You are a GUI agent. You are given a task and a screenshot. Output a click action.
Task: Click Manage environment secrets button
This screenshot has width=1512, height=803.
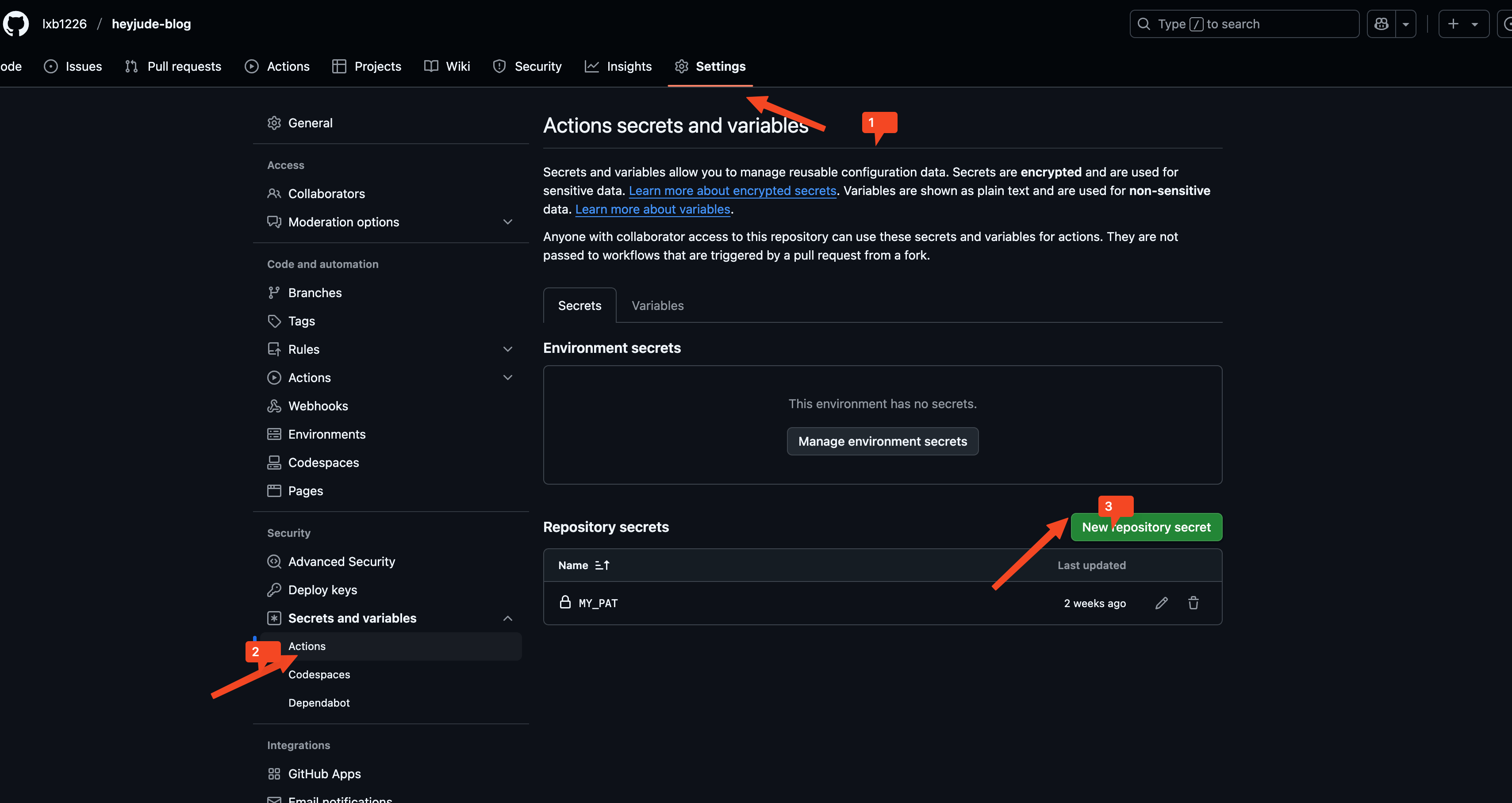pyautogui.click(x=883, y=442)
